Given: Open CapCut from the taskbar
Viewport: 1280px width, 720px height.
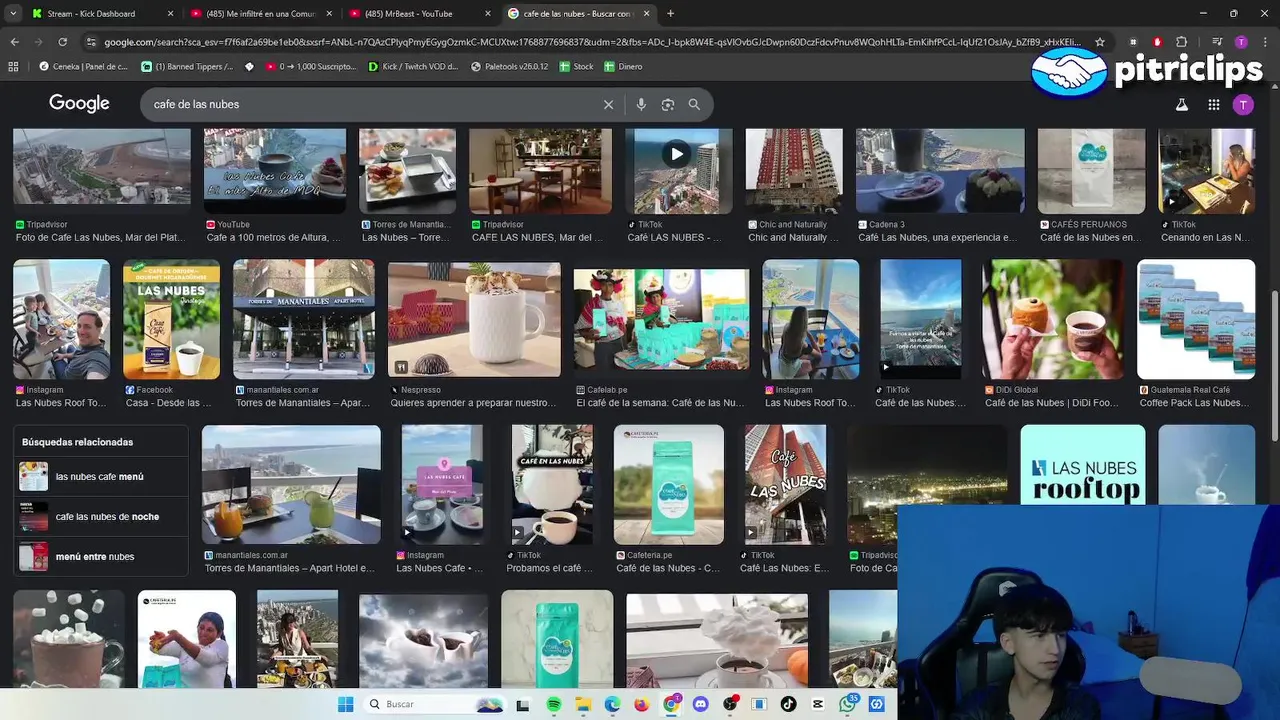Looking at the screenshot, I should click(x=818, y=704).
